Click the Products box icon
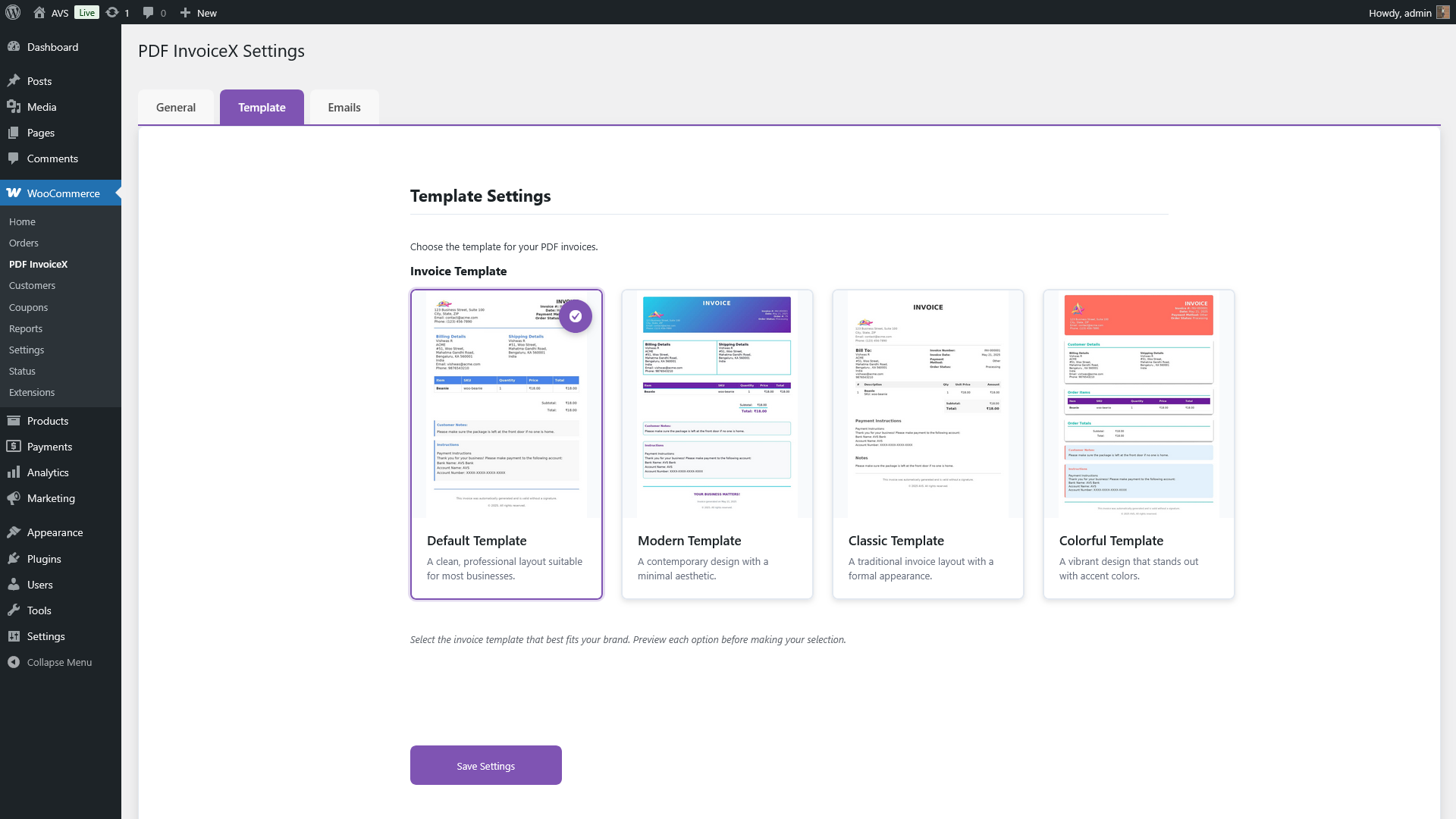This screenshot has width=1456, height=819. (x=14, y=420)
